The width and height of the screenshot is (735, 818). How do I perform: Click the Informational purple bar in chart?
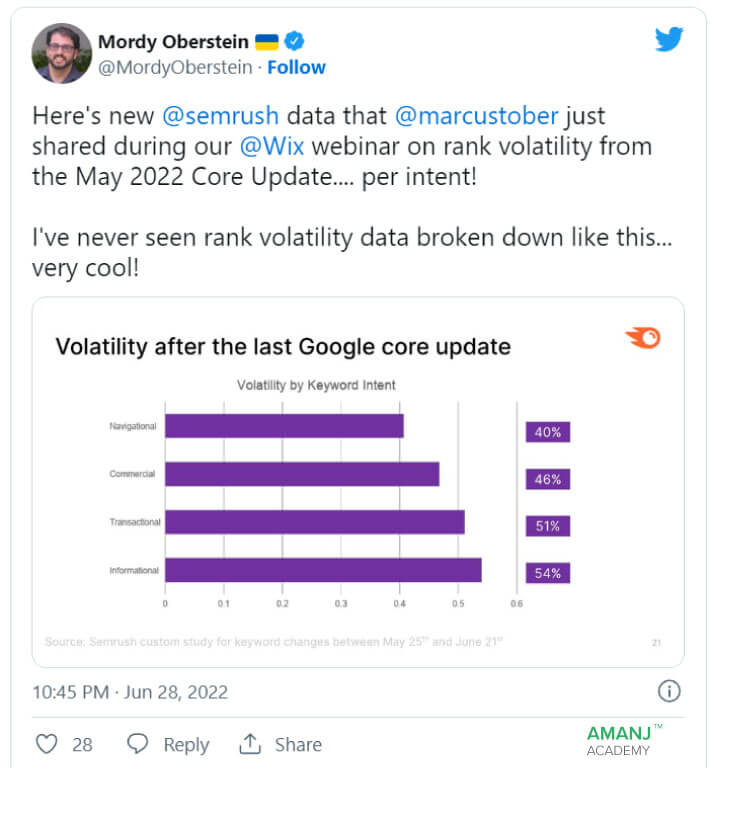pos(323,570)
